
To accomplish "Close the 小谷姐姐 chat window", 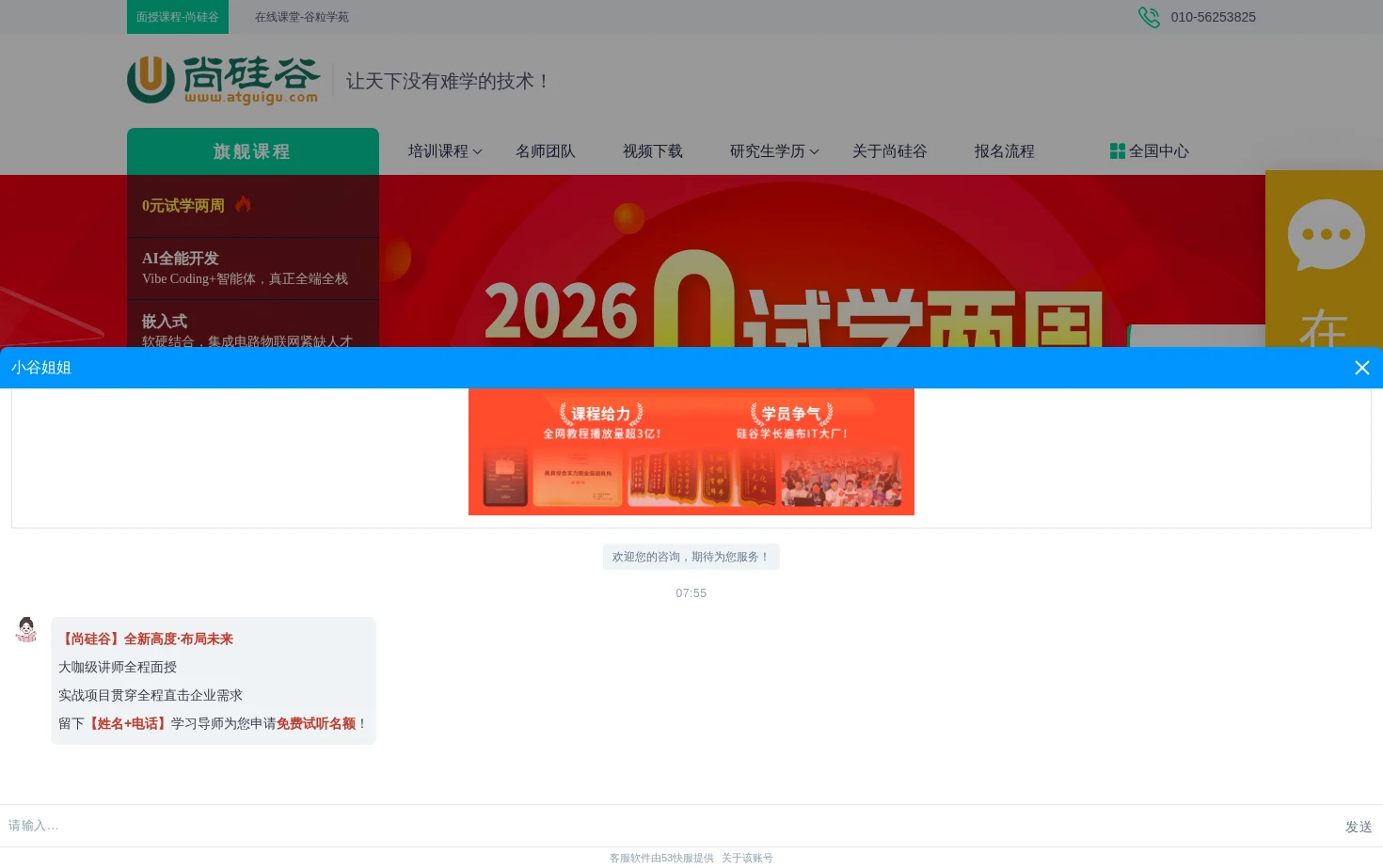I will click(x=1361, y=368).
